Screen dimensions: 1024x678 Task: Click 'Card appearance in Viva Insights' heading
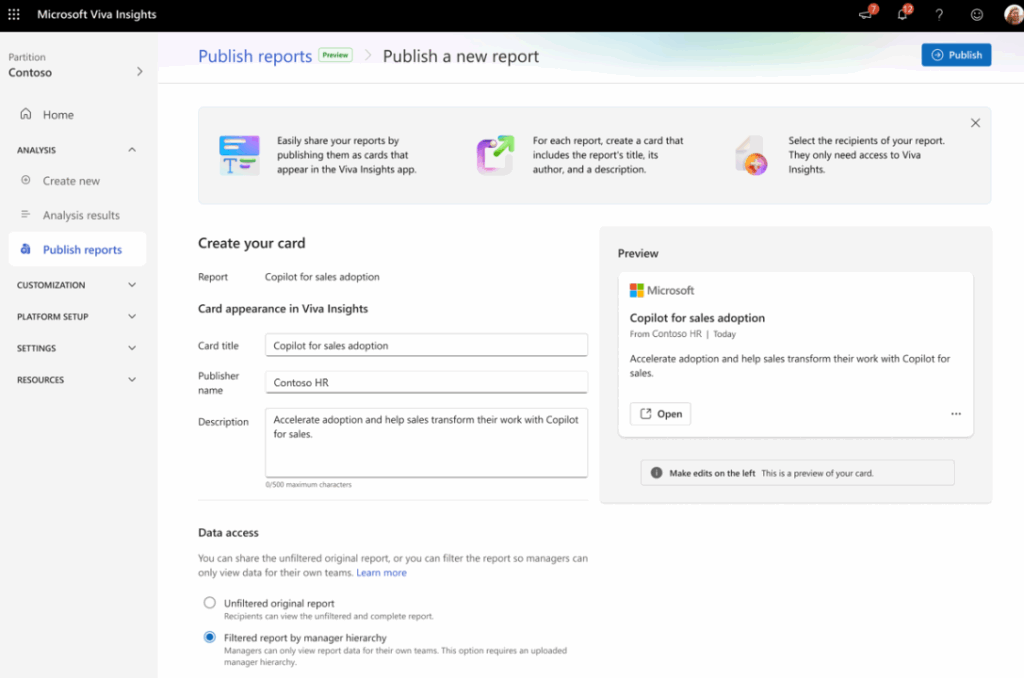point(283,308)
